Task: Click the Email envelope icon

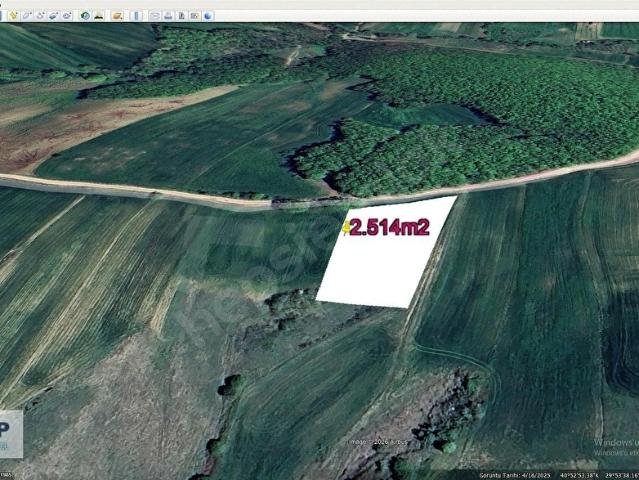Action: [155, 15]
